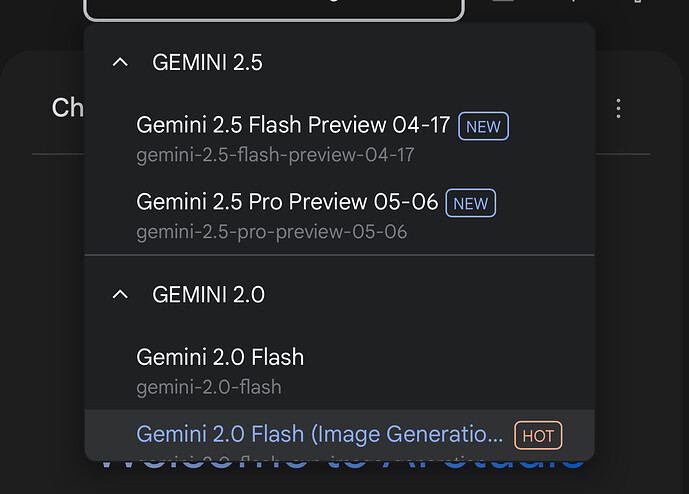The width and height of the screenshot is (689, 494).
Task: Click NEW badge beside Pro Preview 05-06
Action: (471, 203)
